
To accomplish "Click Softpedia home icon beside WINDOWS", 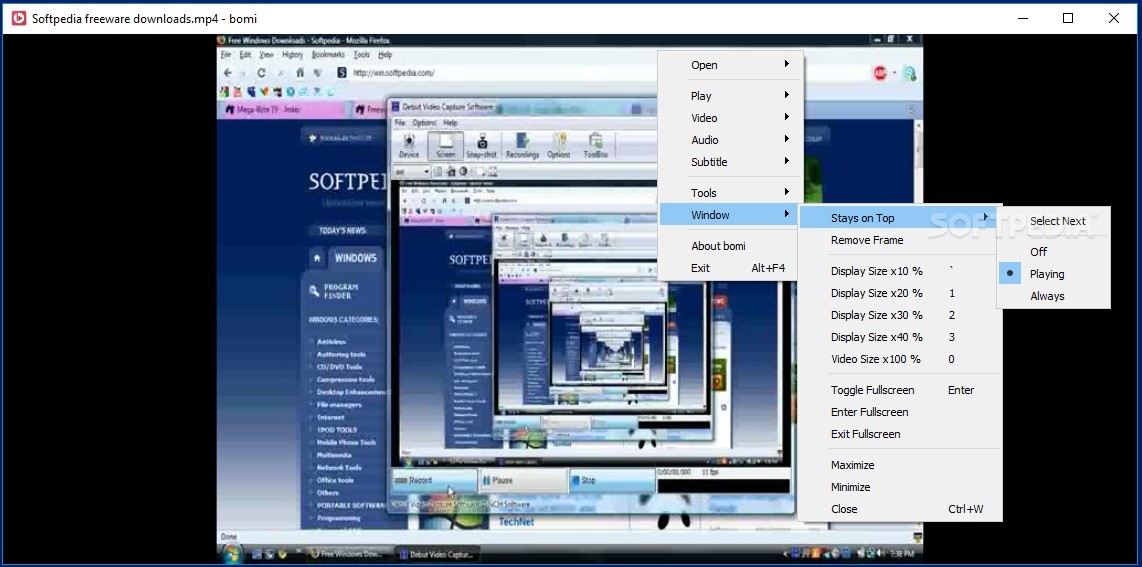I will click(317, 258).
